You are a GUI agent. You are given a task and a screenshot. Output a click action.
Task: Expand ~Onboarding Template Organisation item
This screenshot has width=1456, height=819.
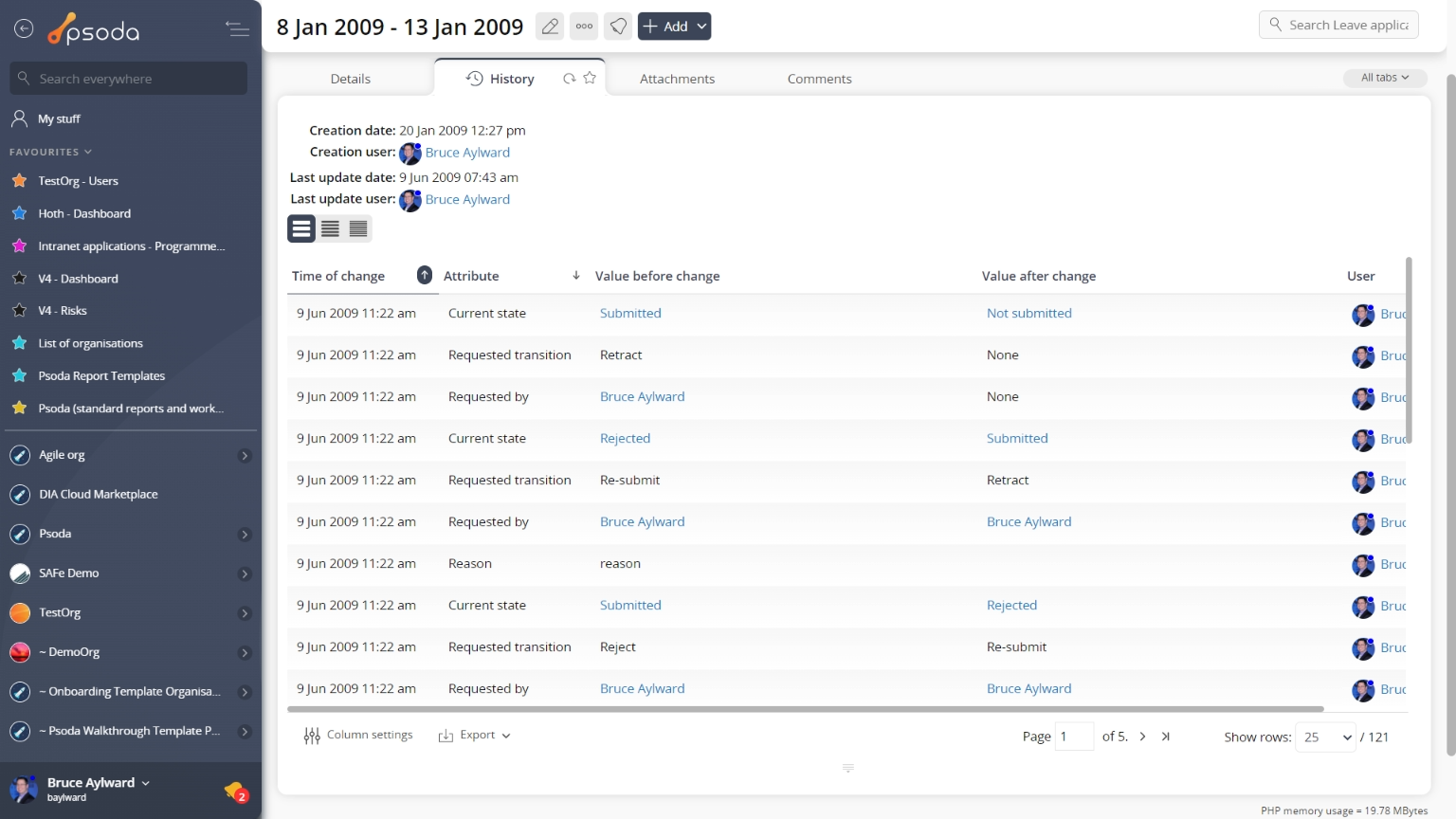[245, 693]
